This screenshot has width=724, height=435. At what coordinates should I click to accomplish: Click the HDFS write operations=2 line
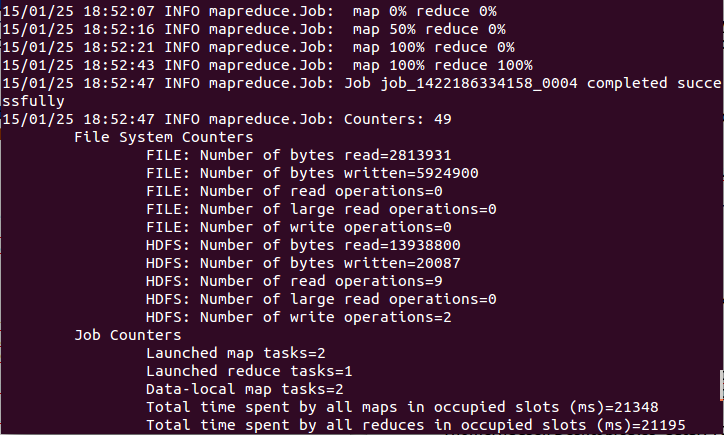click(x=299, y=317)
